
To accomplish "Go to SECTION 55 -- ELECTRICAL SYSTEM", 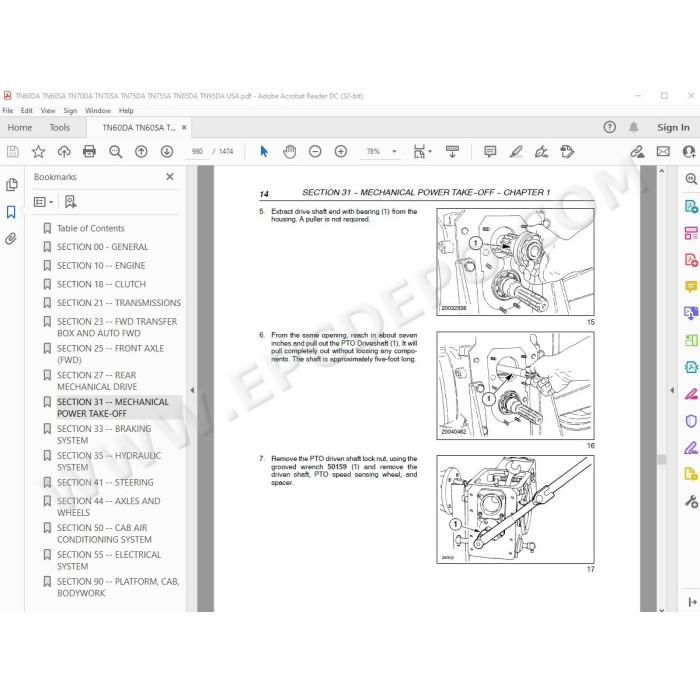I will point(109,560).
